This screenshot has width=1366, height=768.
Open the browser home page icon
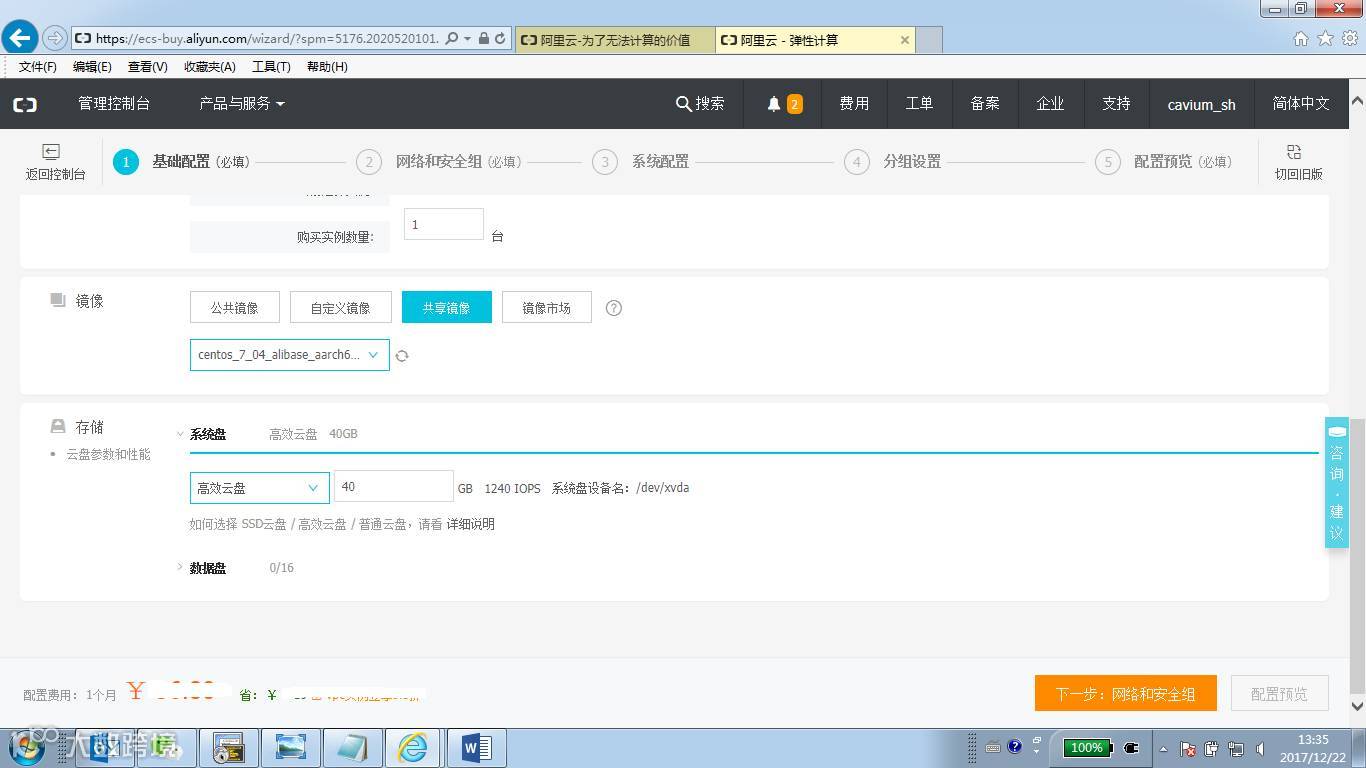click(x=1301, y=38)
